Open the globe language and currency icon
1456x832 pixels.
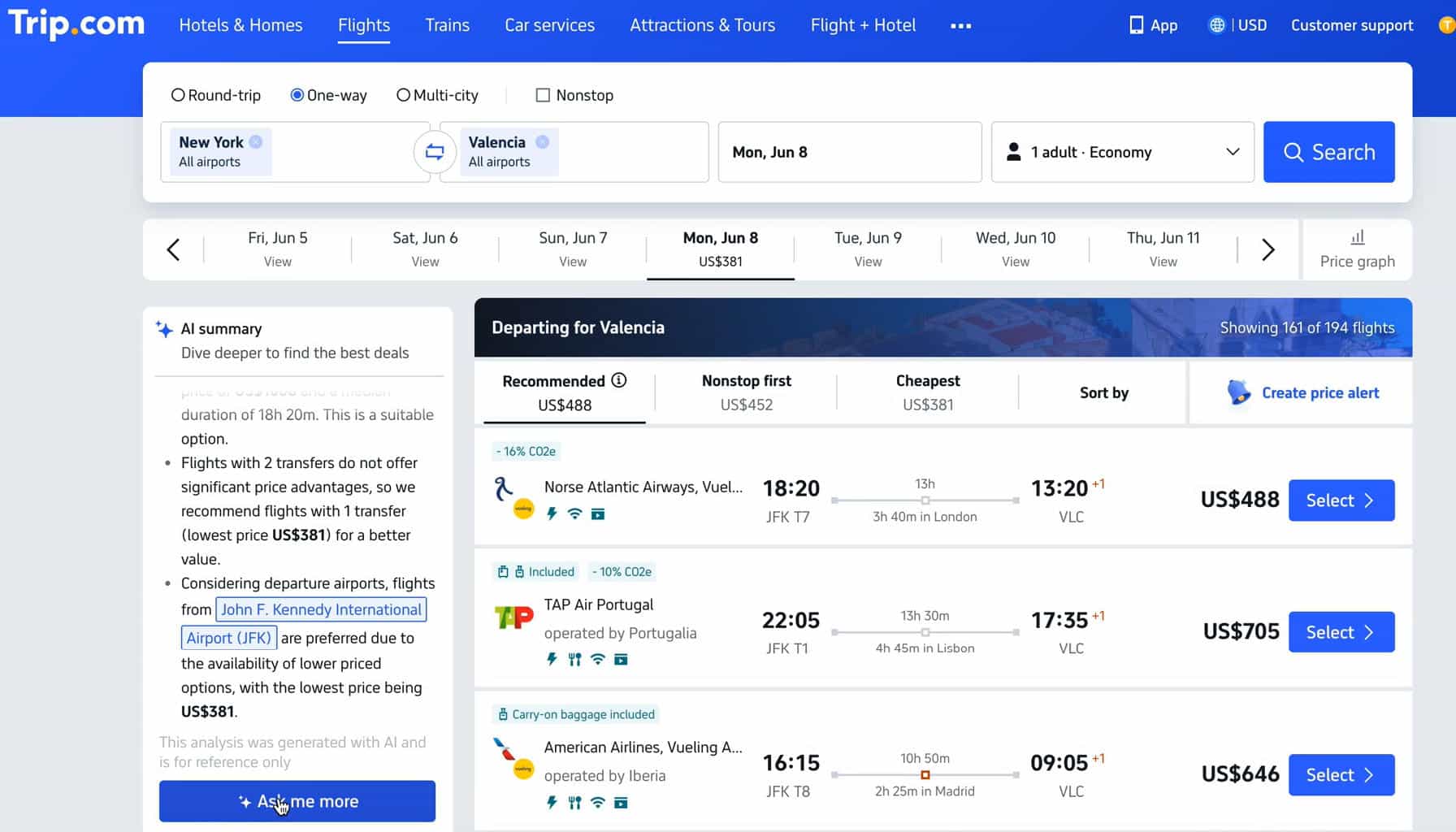tap(1216, 25)
